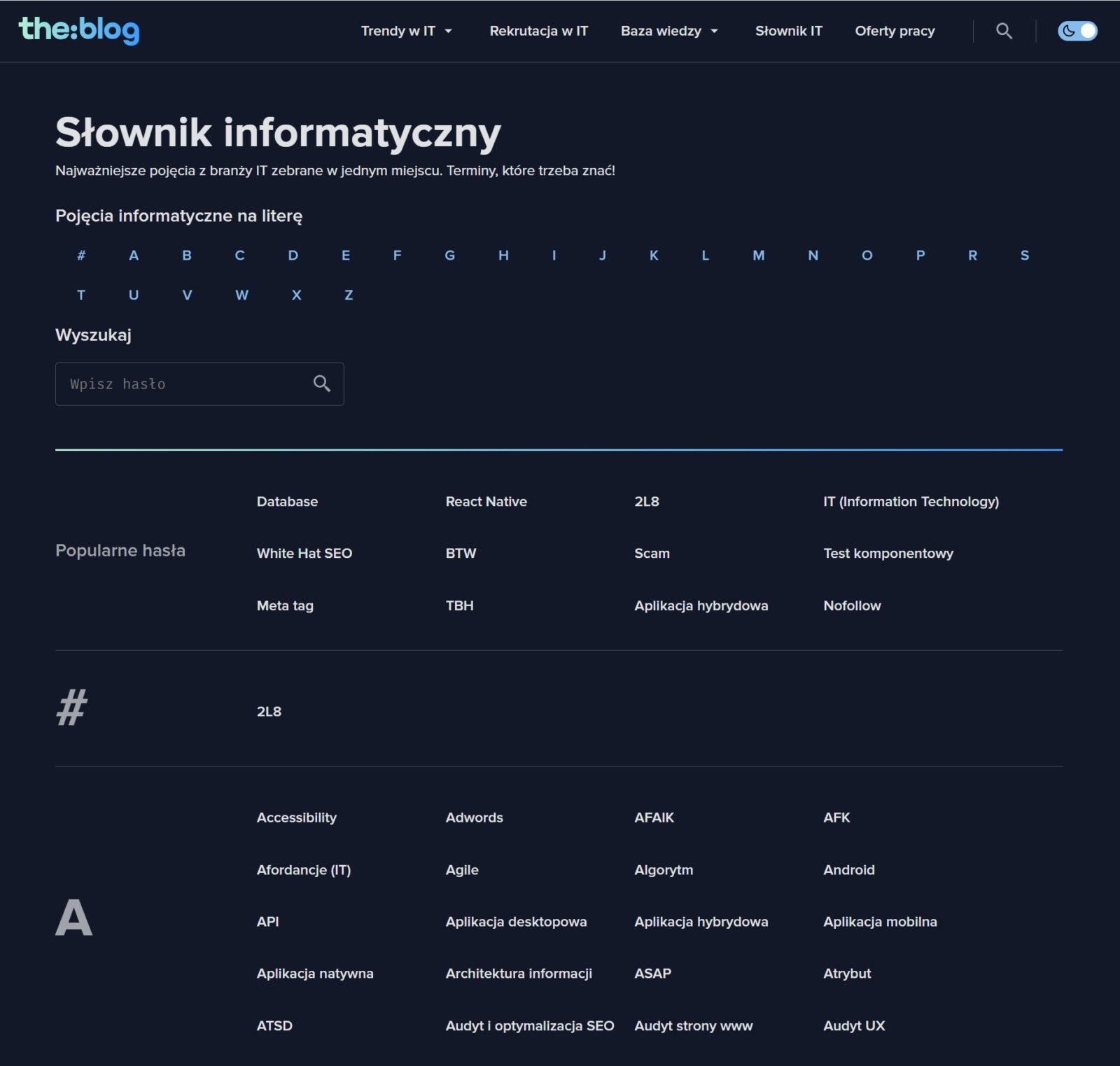Jump to letter S terms
Screen dimensions: 1120x1066
pyautogui.click(x=1024, y=255)
